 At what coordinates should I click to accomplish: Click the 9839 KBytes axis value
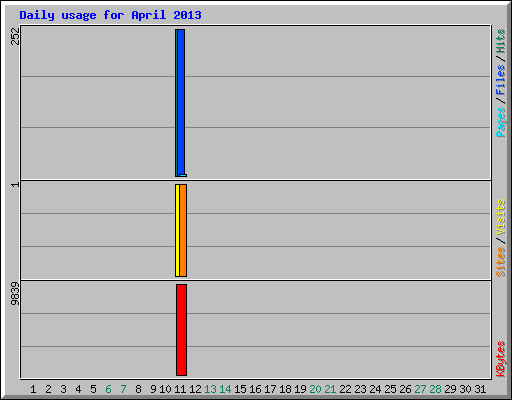pyautogui.click(x=15, y=294)
